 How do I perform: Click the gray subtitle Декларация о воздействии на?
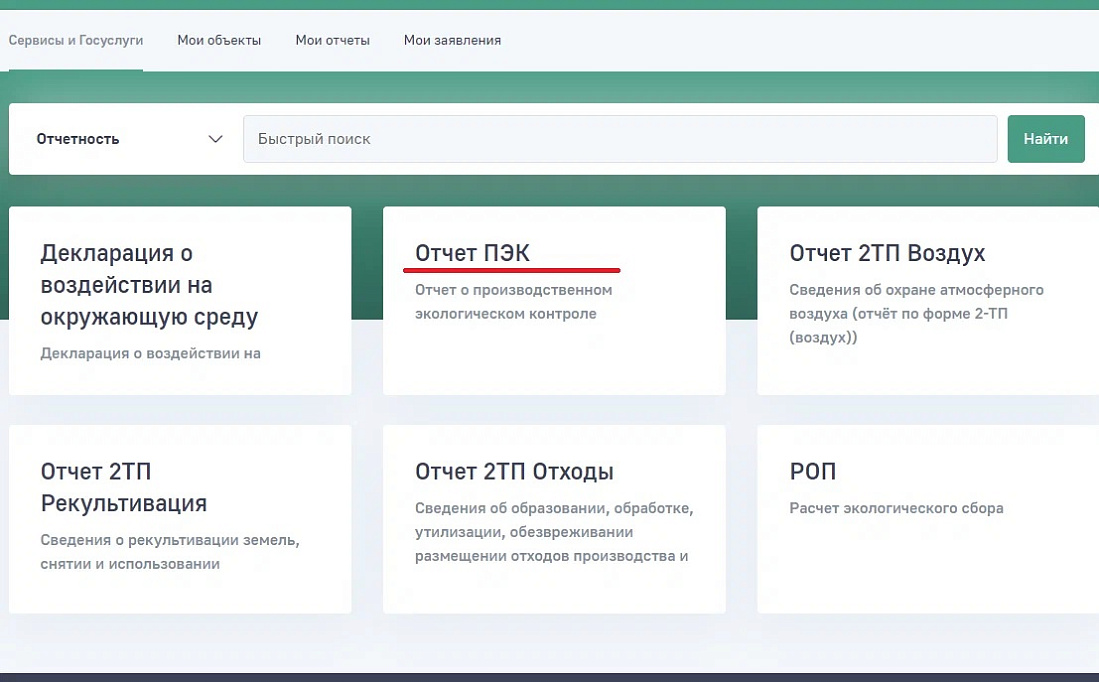[151, 353]
